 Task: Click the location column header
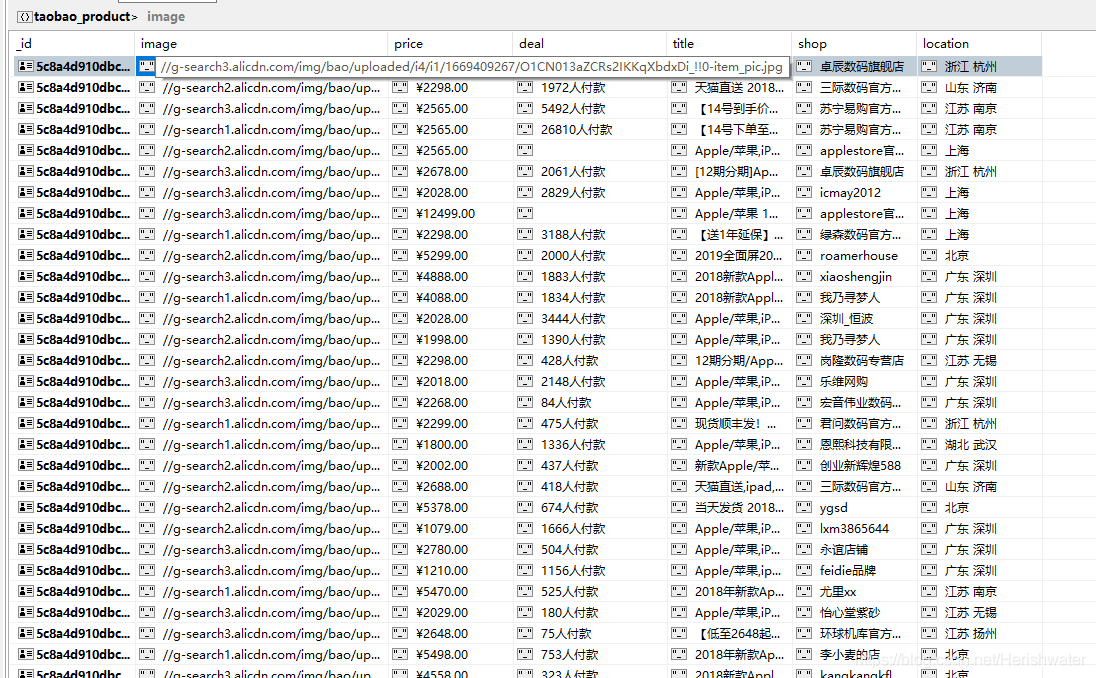pyautogui.click(x=945, y=43)
